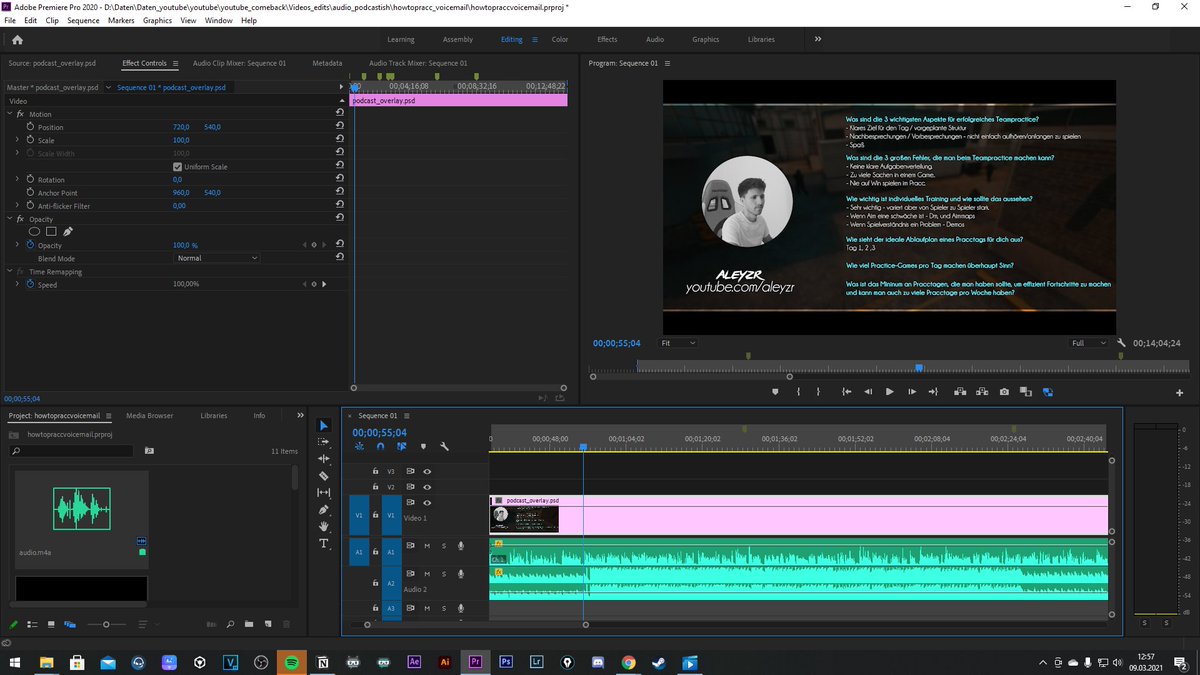Screen dimensions: 1200x675
Task: Select the Hand tool
Action: click(x=324, y=526)
